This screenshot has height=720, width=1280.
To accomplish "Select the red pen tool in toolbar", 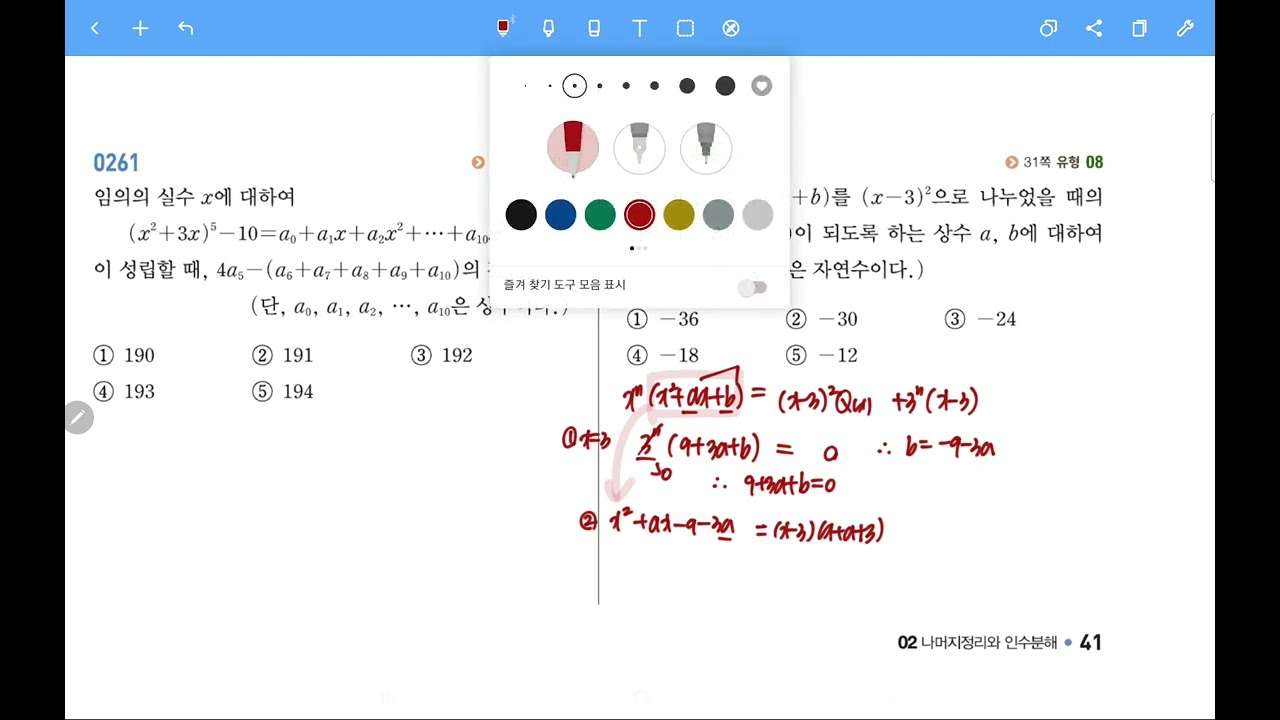I will pos(503,28).
